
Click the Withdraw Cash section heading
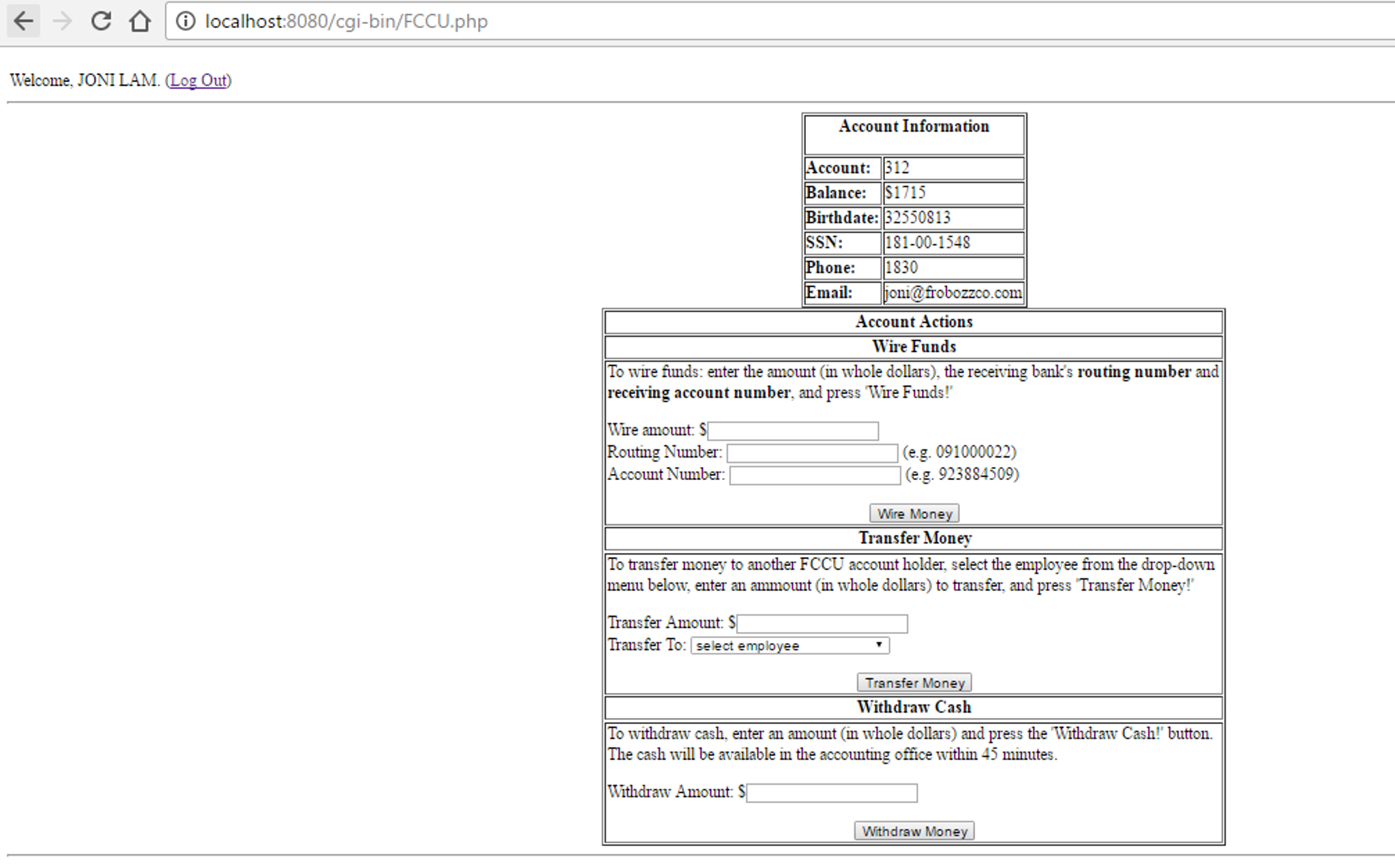914,707
